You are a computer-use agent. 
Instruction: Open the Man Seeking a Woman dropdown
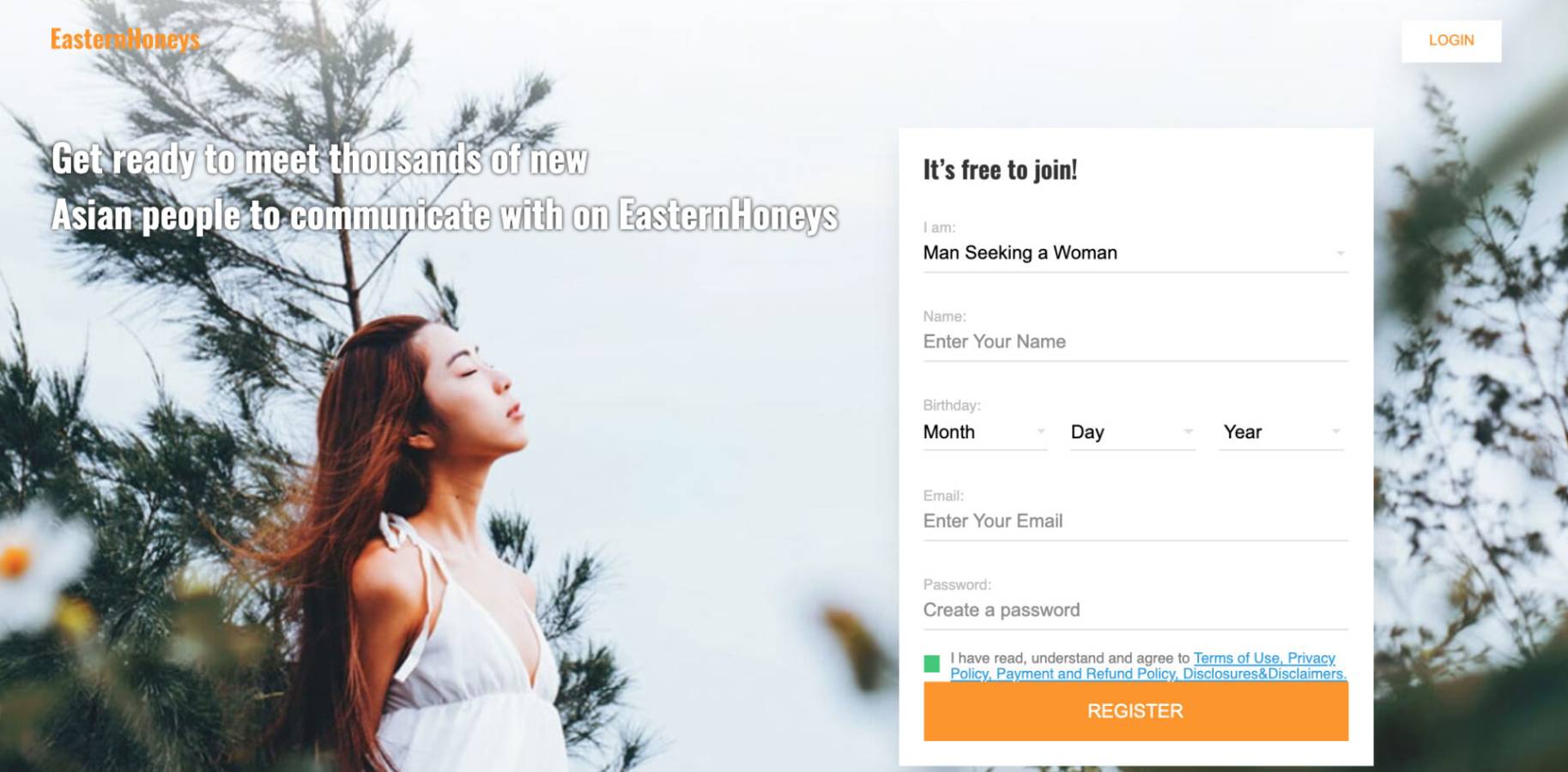1135,253
